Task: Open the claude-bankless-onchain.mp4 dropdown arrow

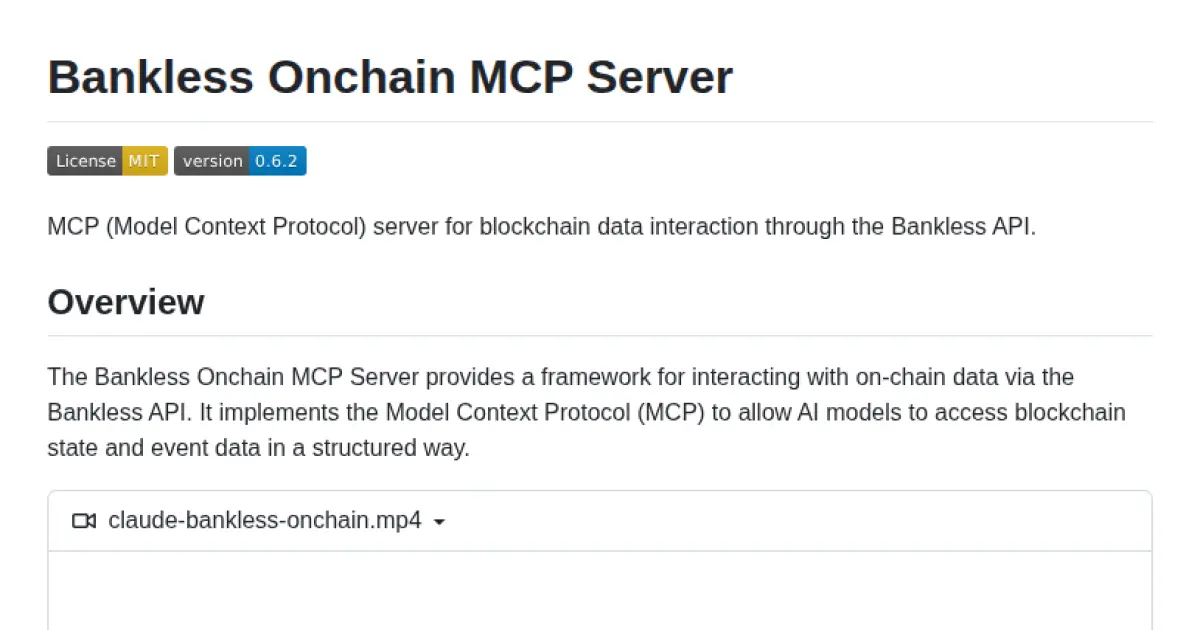Action: tap(439, 521)
